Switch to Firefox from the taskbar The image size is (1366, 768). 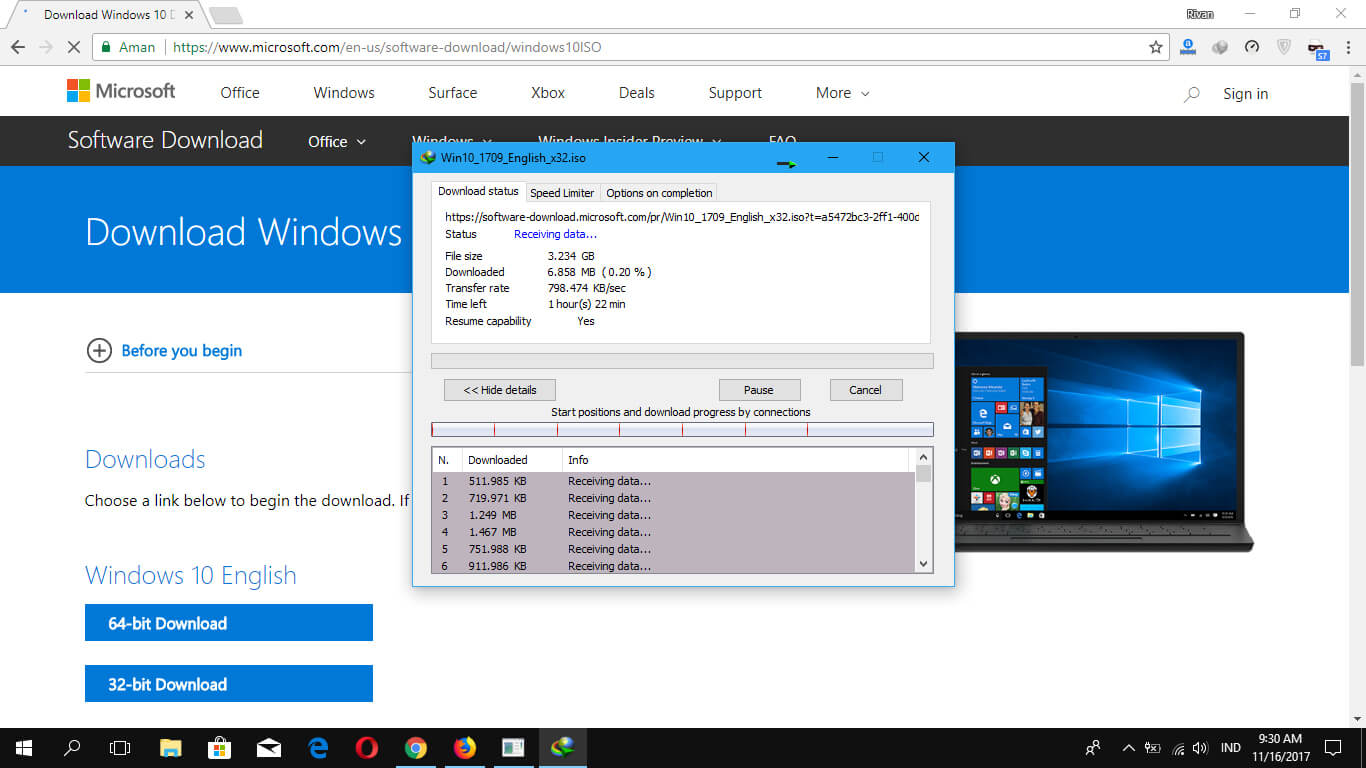tap(465, 747)
